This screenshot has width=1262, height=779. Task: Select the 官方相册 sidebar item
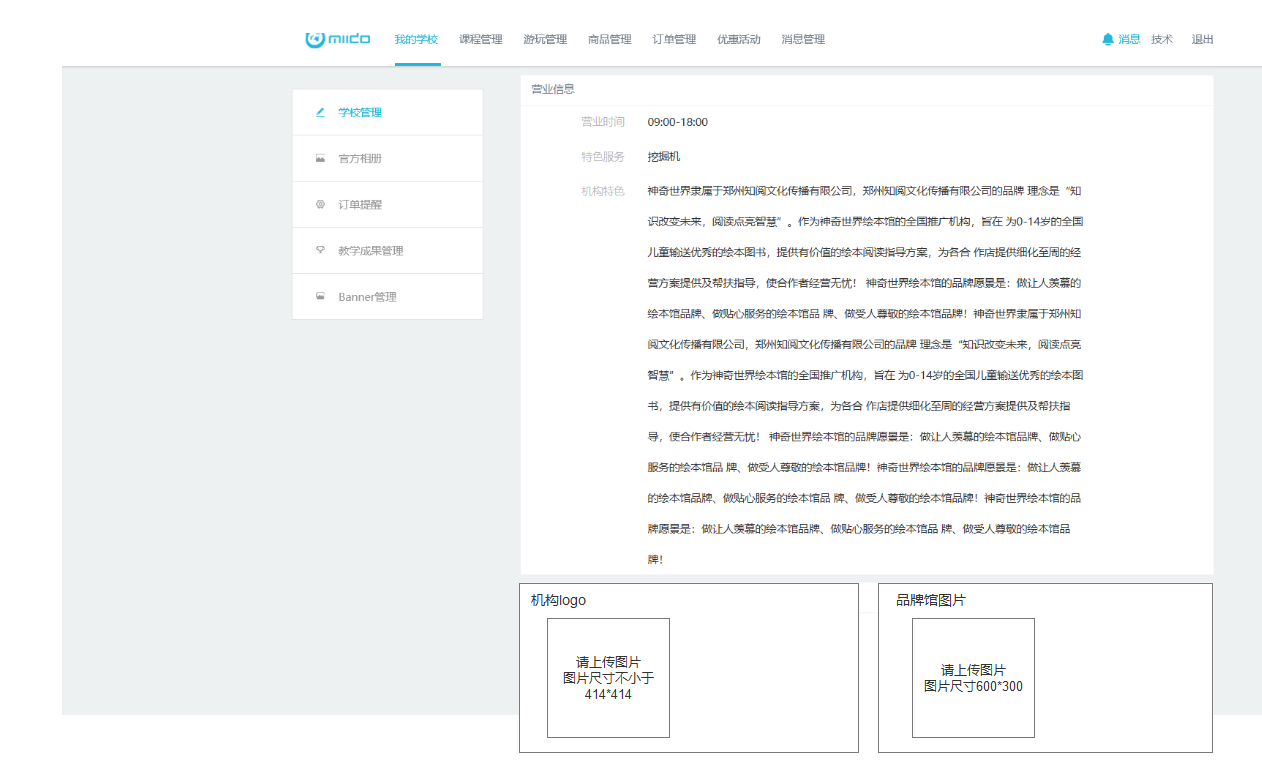tap(360, 158)
